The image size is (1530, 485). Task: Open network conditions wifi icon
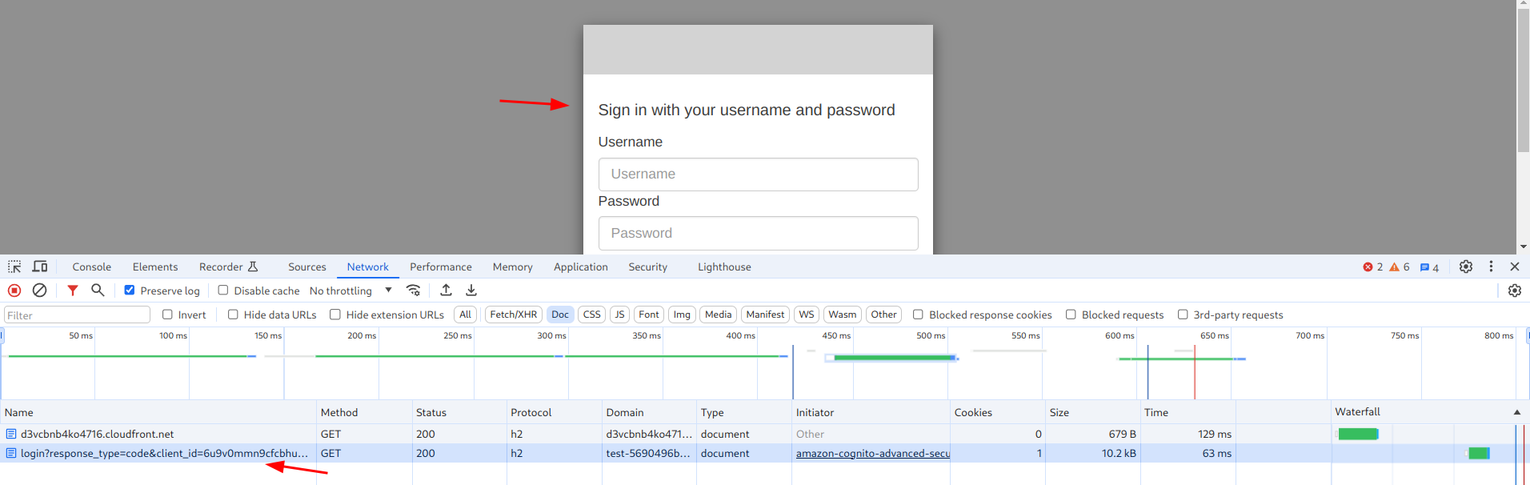pos(413,291)
